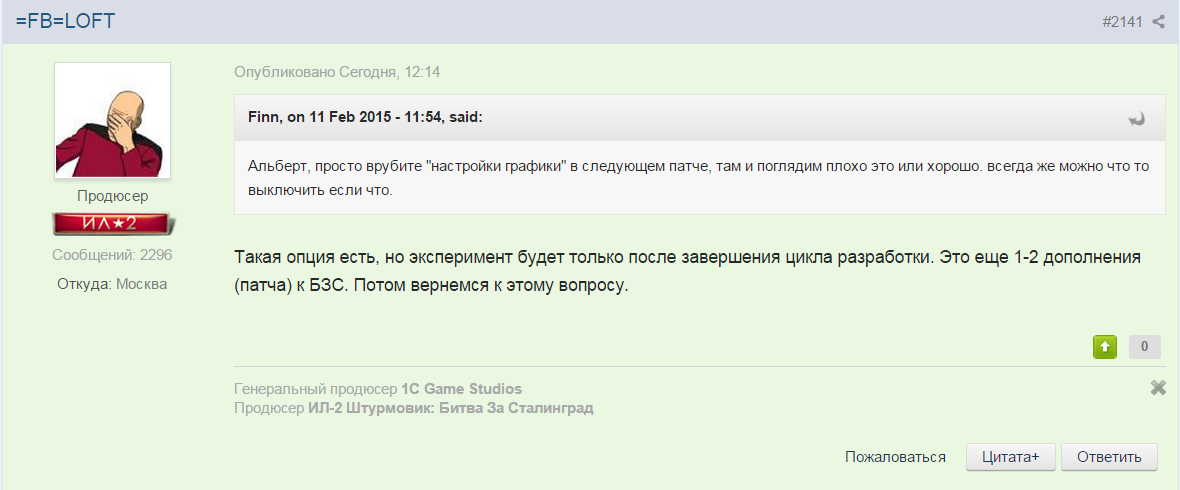Viewport: 1180px width, 490px height.
Task: Toggle multiquote with Цитата+ button
Action: pyautogui.click(x=1011, y=457)
